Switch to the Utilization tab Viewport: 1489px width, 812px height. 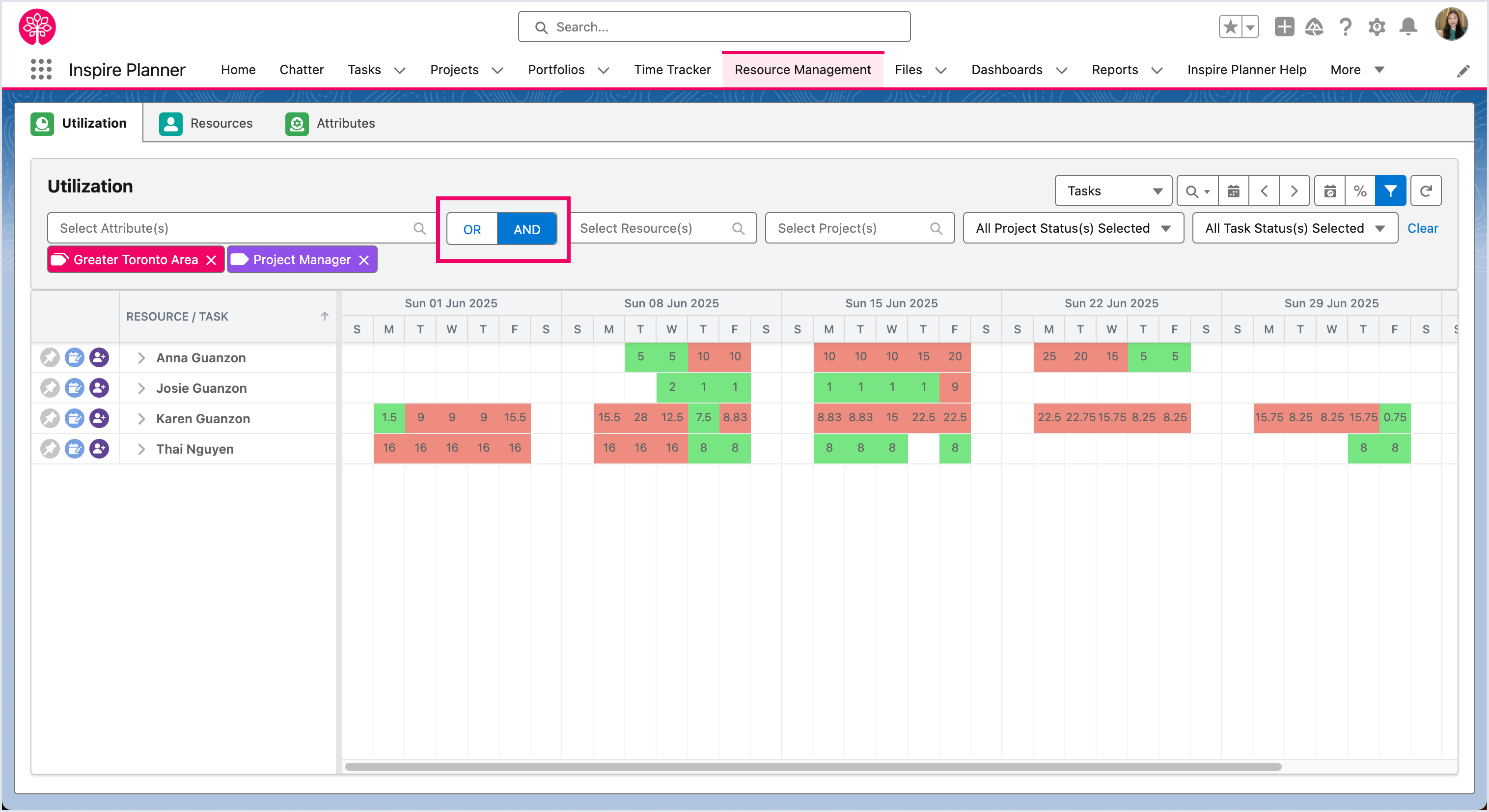tap(79, 123)
